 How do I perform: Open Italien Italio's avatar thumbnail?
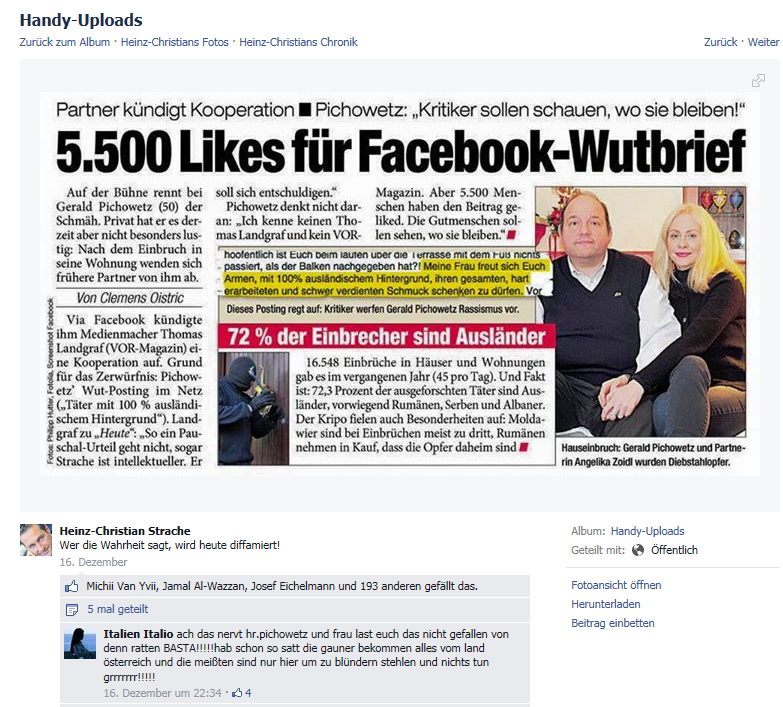click(x=80, y=644)
